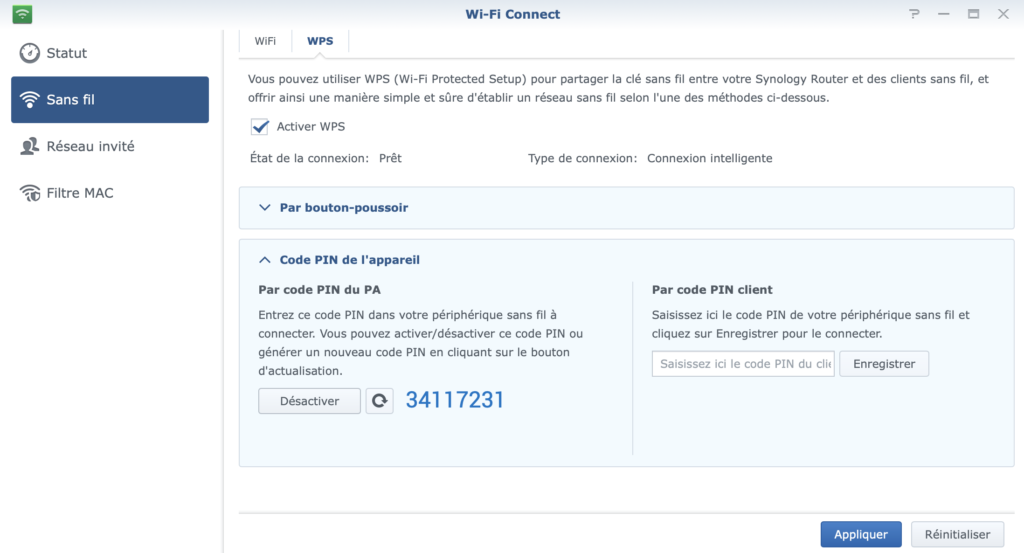This screenshot has height=553, width=1024.
Task: Close the Wi-Fi Connect window
Action: (x=1004, y=14)
